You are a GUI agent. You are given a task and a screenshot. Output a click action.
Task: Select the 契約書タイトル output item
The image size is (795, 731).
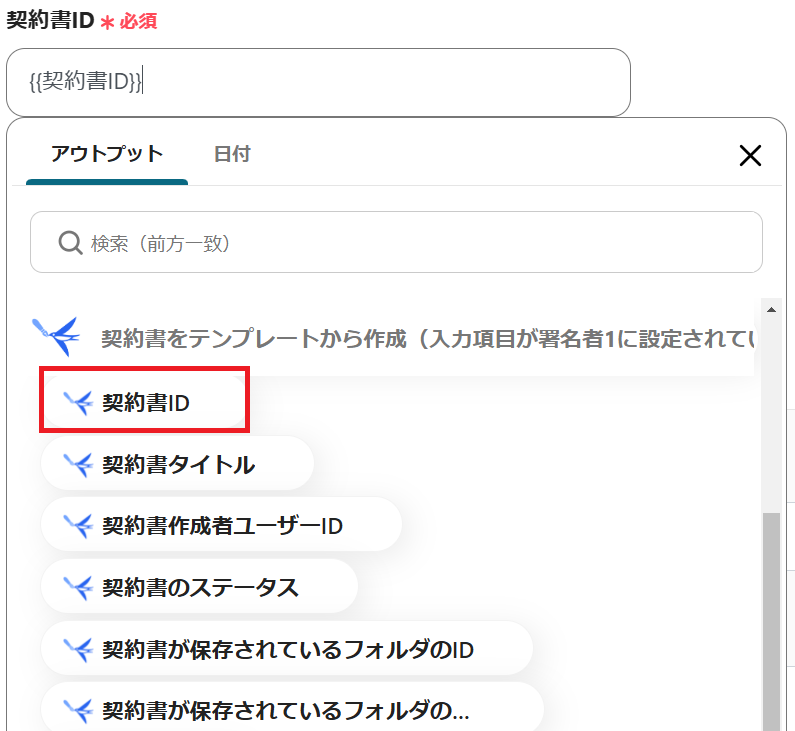click(178, 464)
